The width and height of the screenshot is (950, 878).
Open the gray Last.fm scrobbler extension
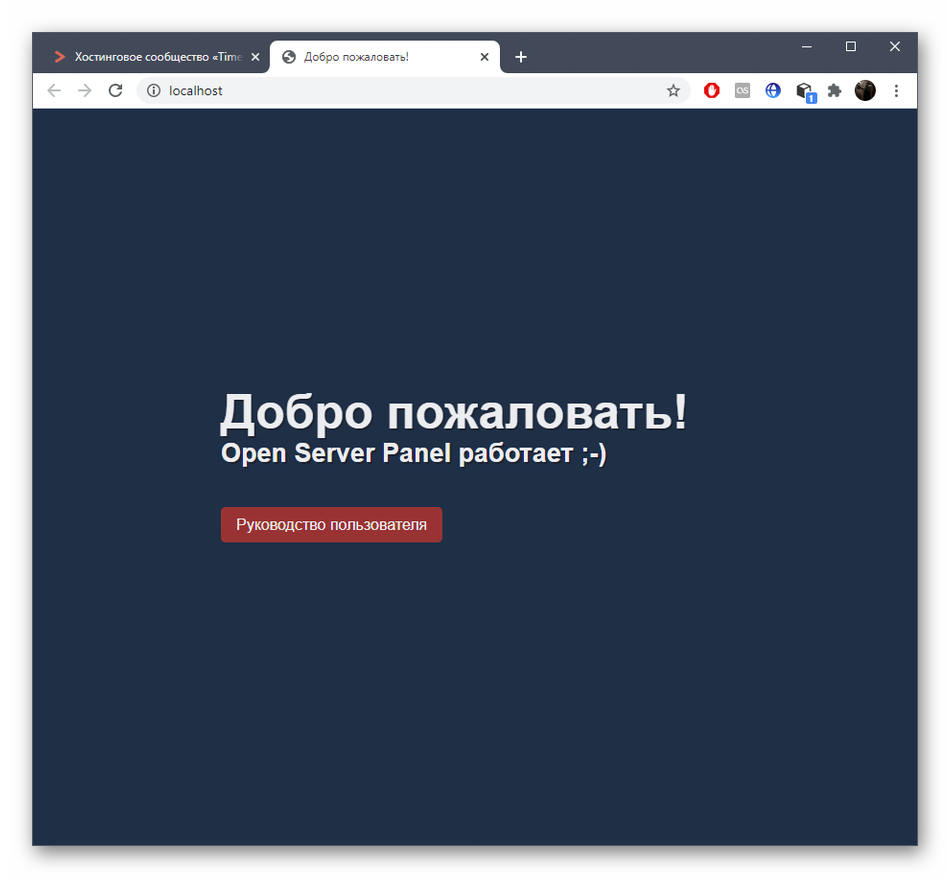tap(742, 91)
